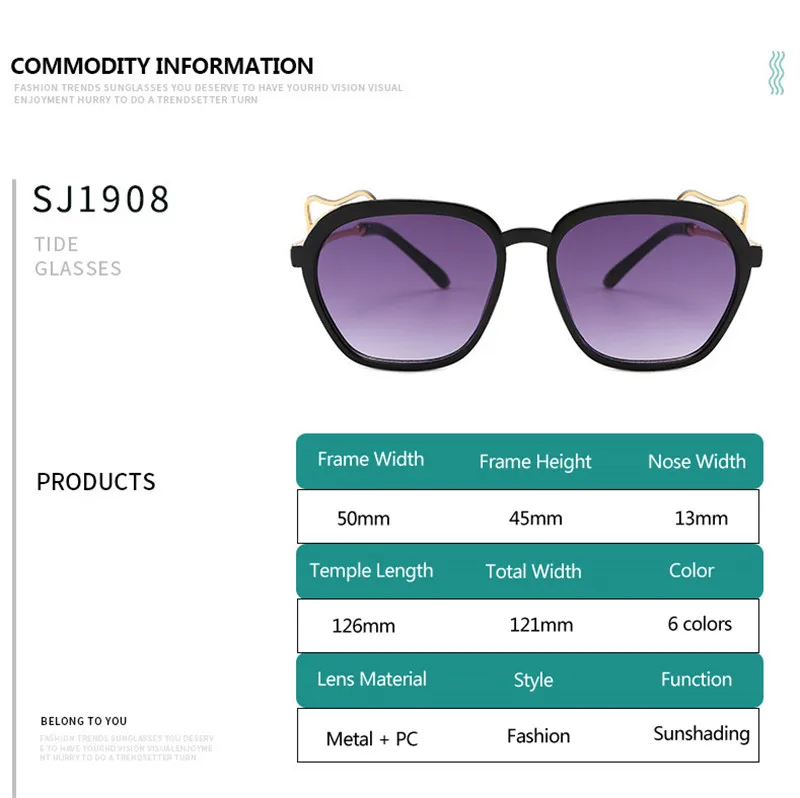Click the Frame Height header cell
Screen dimensions: 800x798
click(x=535, y=462)
